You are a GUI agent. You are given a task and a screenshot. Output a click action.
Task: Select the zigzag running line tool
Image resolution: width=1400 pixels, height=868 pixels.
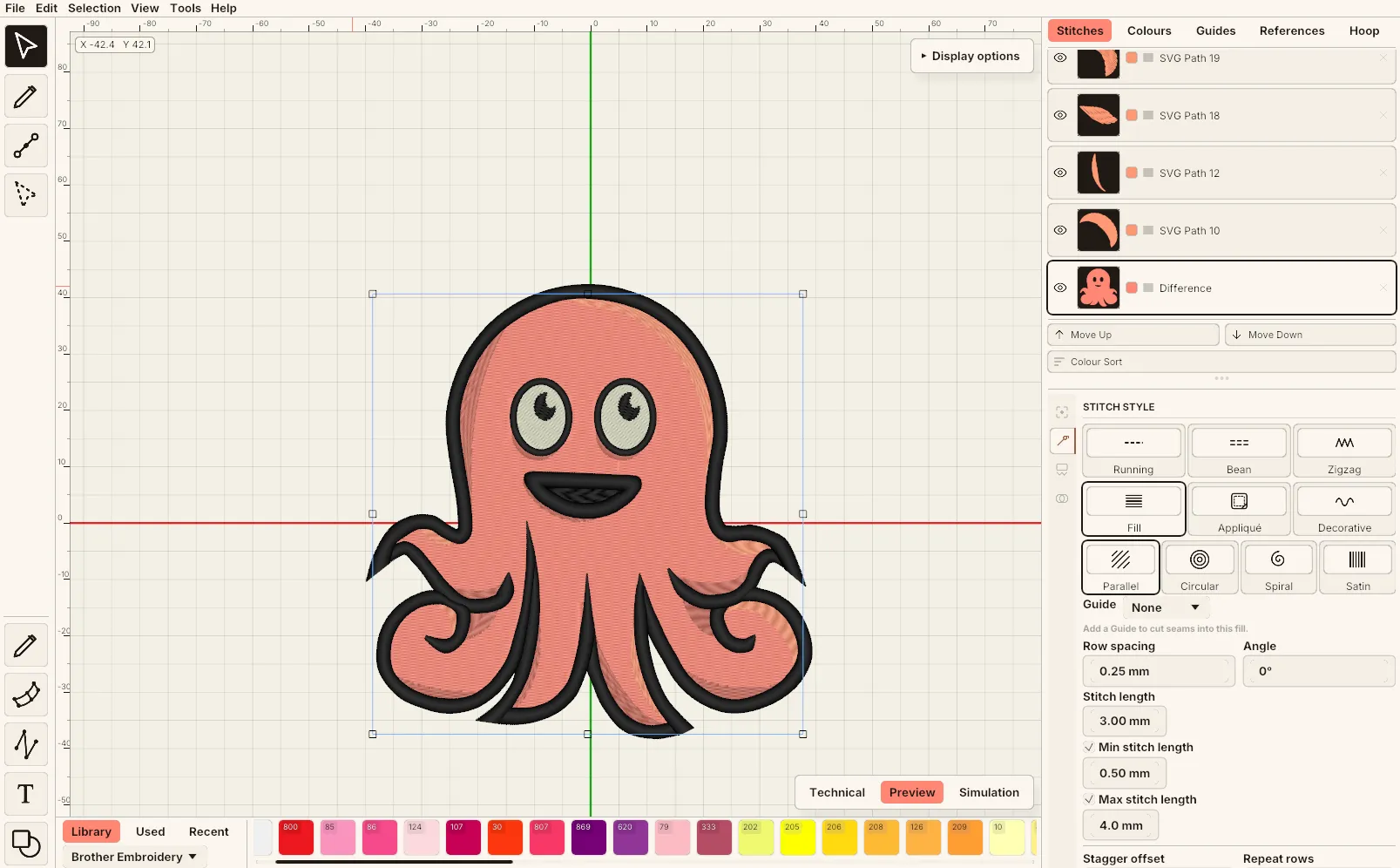coord(26,744)
